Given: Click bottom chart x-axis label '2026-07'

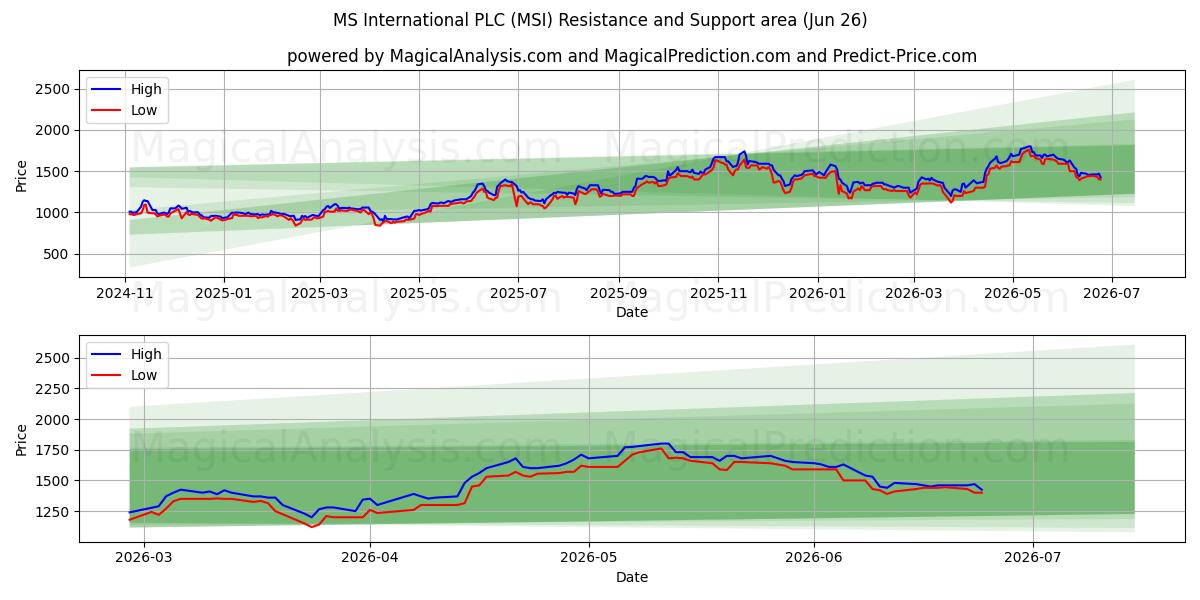Looking at the screenshot, I should point(1032,559).
